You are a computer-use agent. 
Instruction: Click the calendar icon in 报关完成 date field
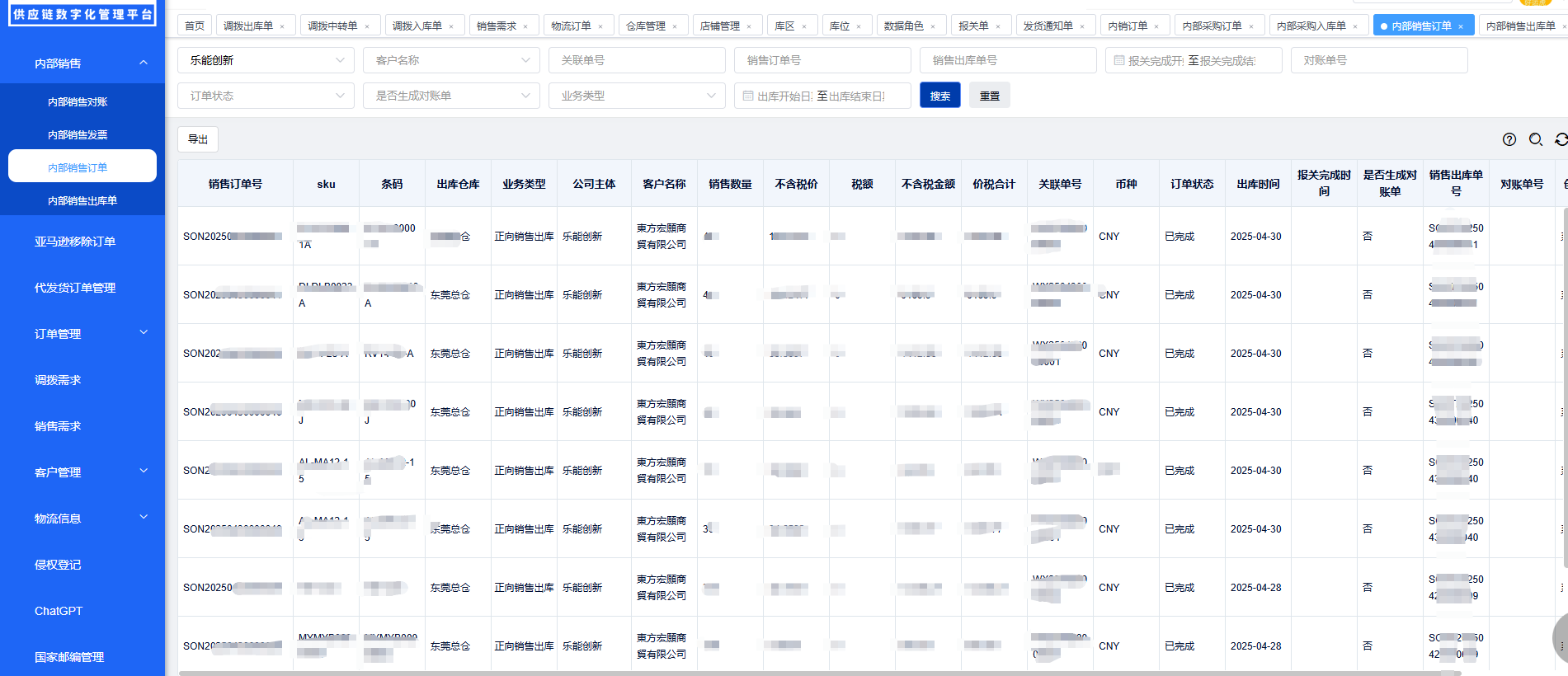[x=1119, y=60]
